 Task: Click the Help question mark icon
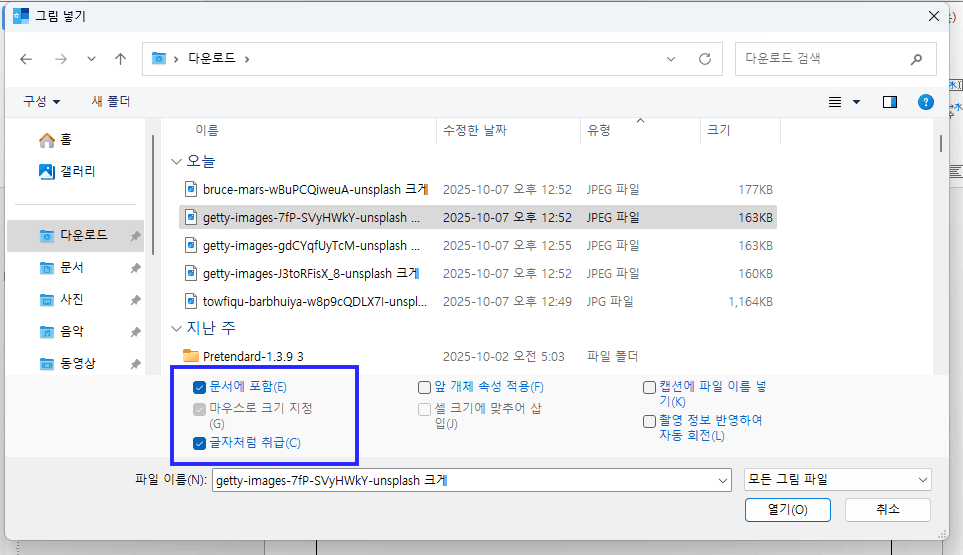point(925,102)
